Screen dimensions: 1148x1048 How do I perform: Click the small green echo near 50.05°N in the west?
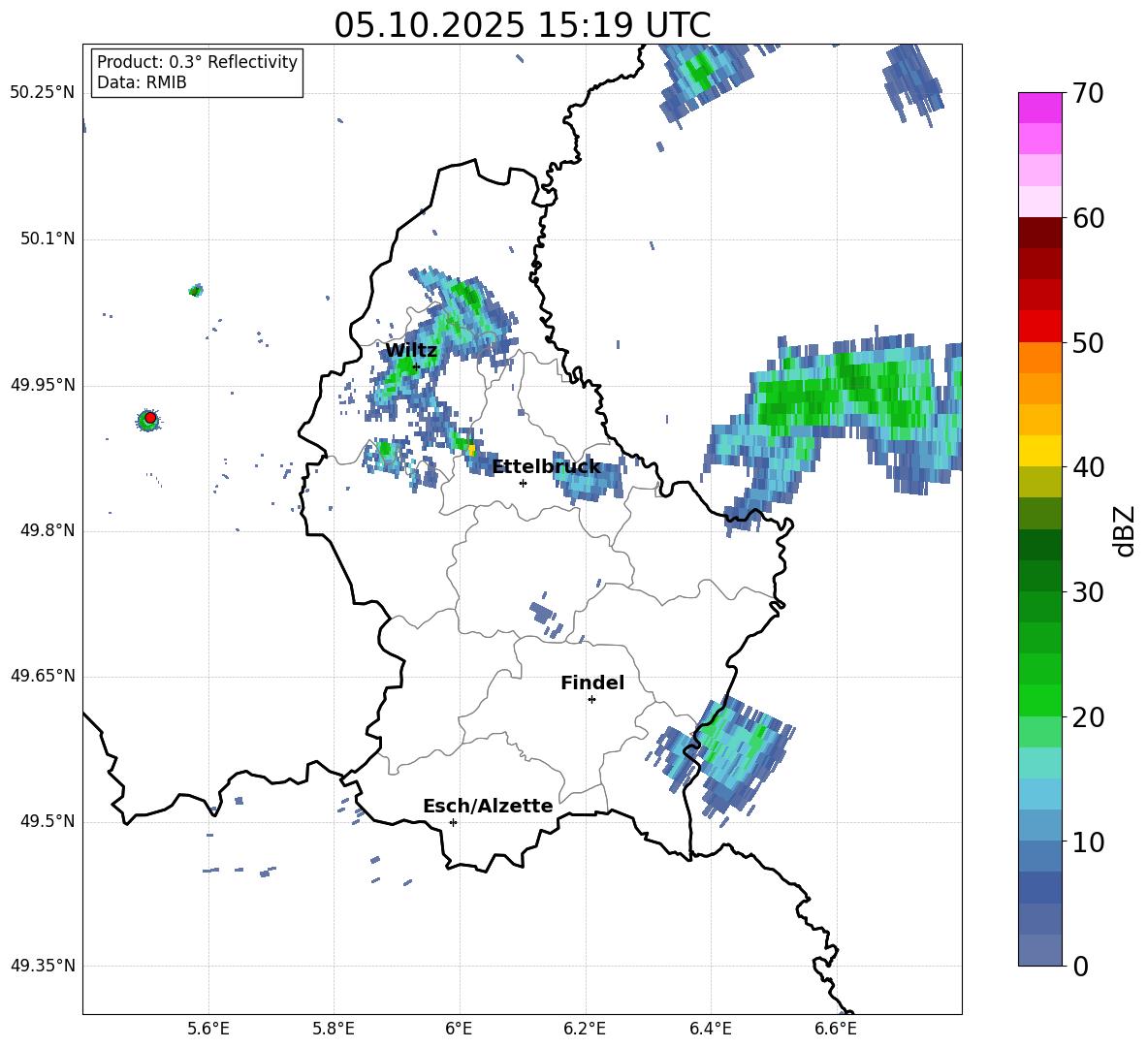pos(196,291)
